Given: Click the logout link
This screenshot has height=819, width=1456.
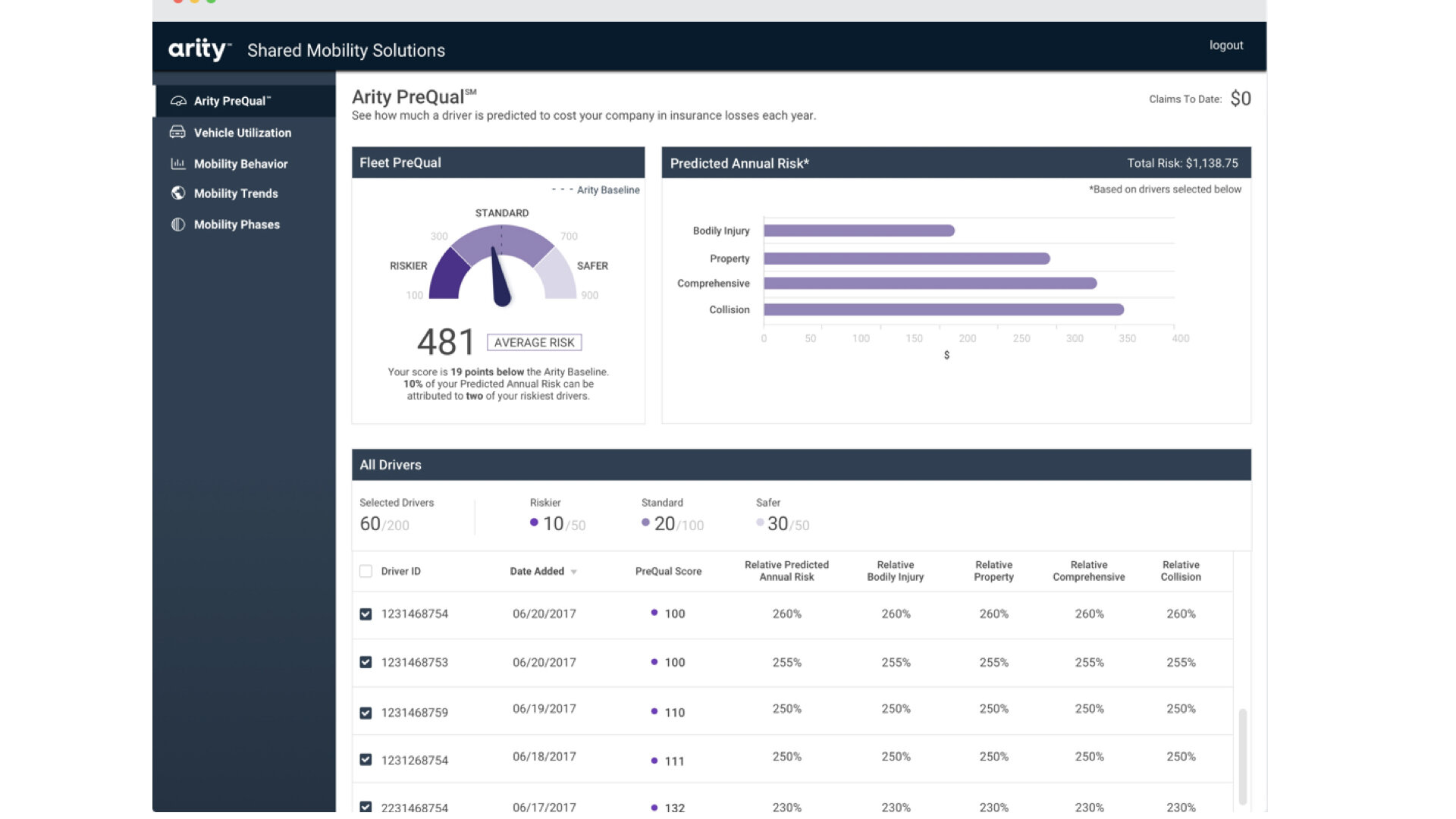Looking at the screenshot, I should [1226, 45].
